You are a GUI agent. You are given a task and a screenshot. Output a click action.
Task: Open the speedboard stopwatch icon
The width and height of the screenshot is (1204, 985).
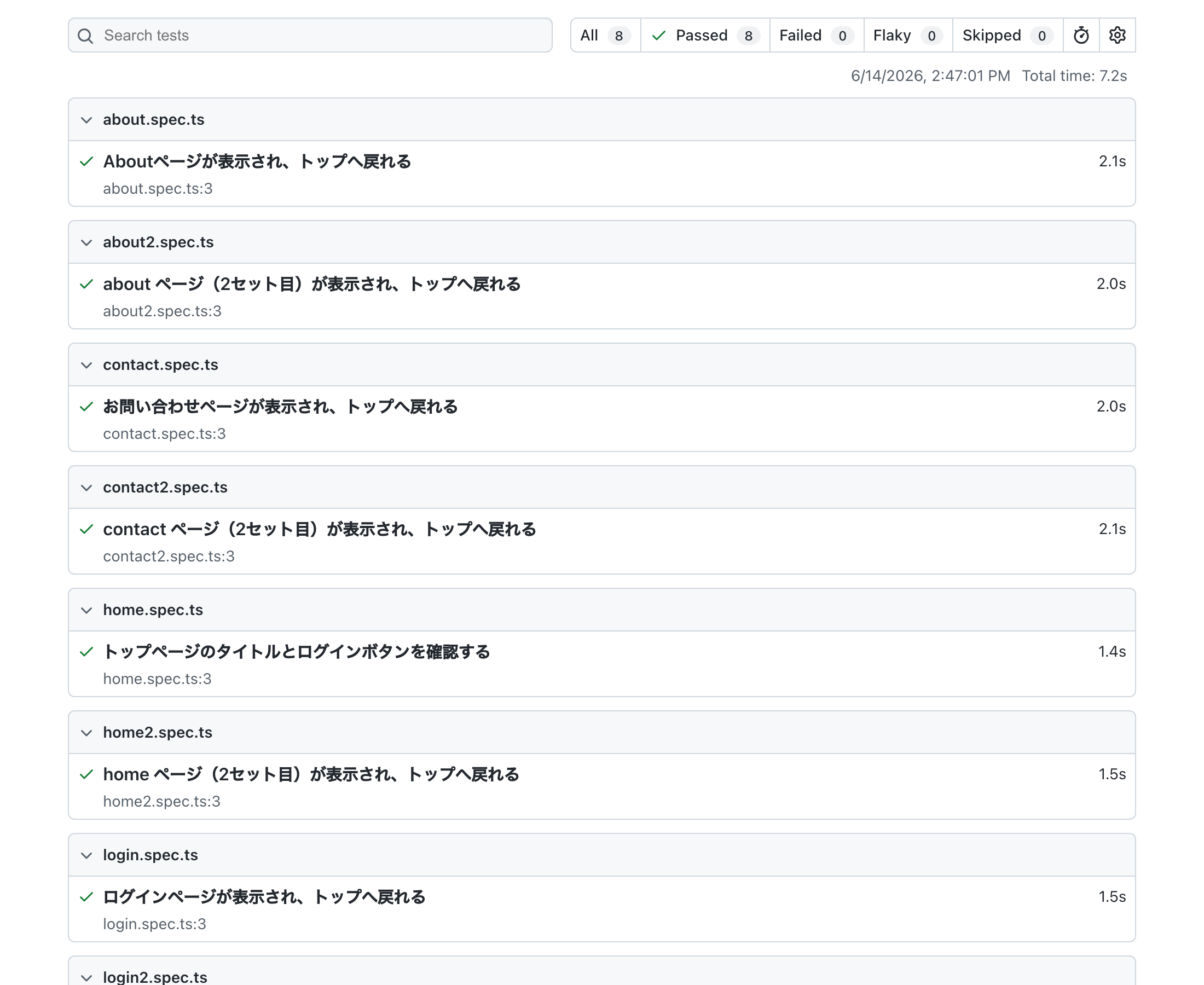tap(1081, 35)
